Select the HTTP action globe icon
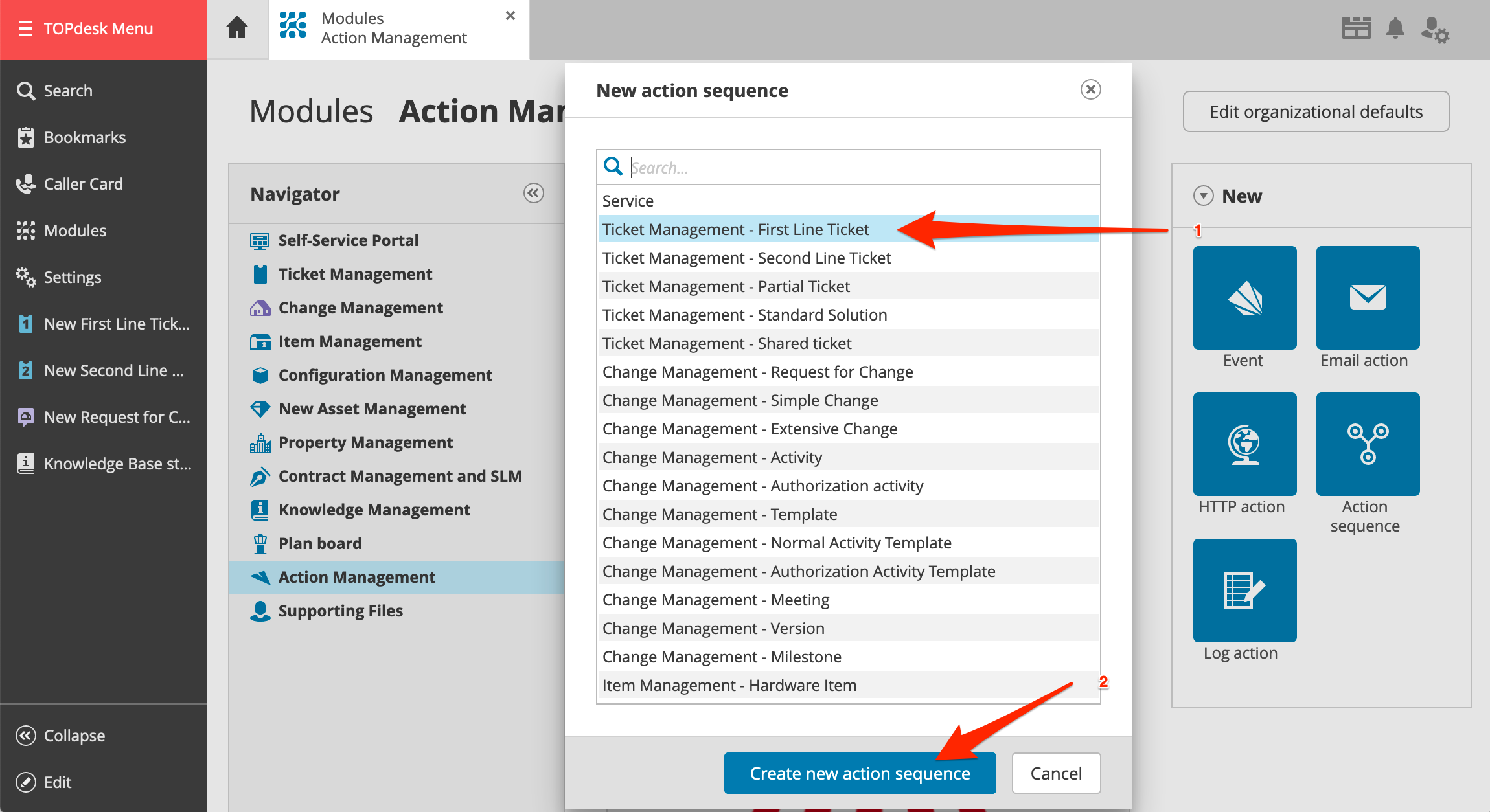This screenshot has height=812, width=1490. coord(1244,444)
